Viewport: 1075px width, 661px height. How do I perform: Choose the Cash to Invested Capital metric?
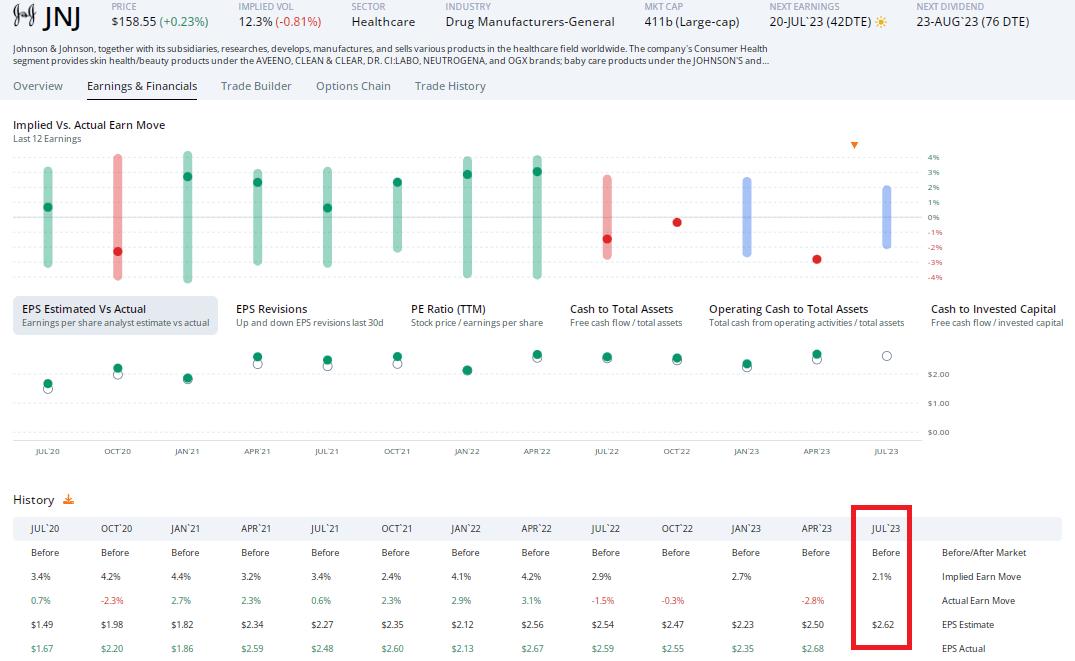[996, 315]
